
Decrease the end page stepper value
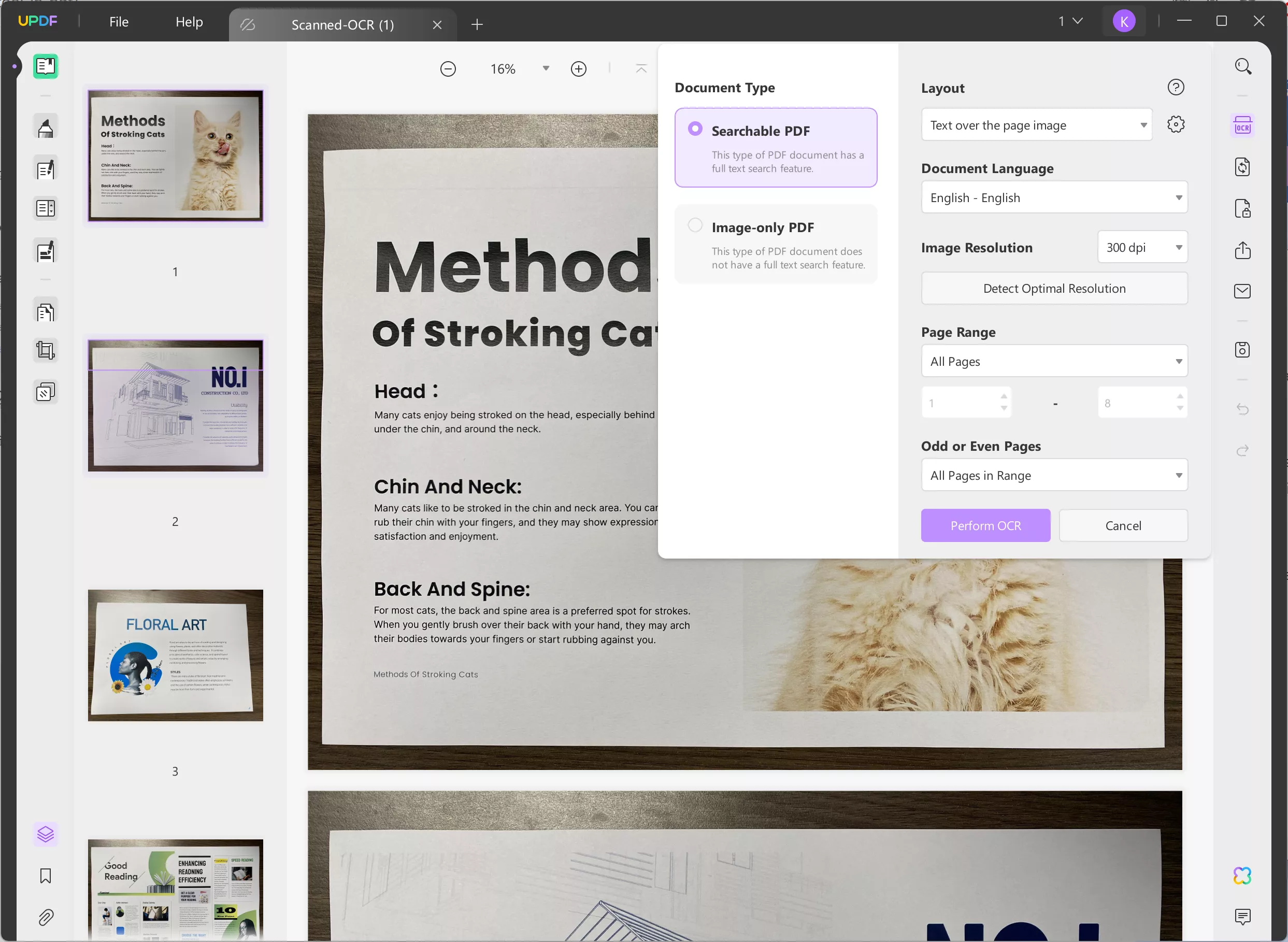[x=1180, y=409]
